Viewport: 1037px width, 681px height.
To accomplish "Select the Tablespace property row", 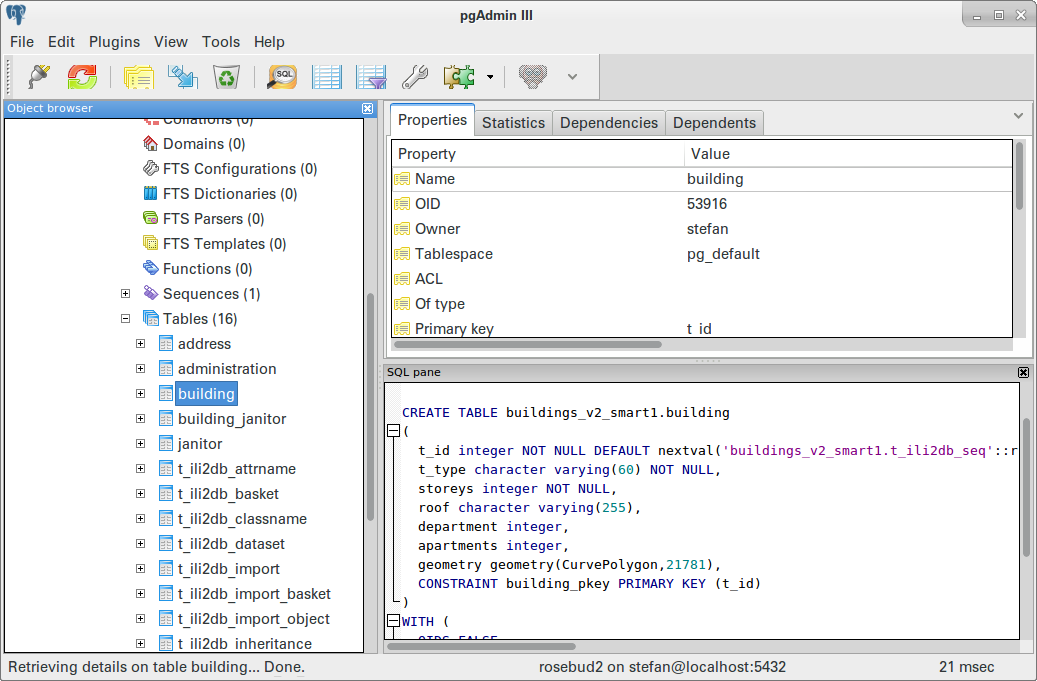I will click(x=702, y=255).
